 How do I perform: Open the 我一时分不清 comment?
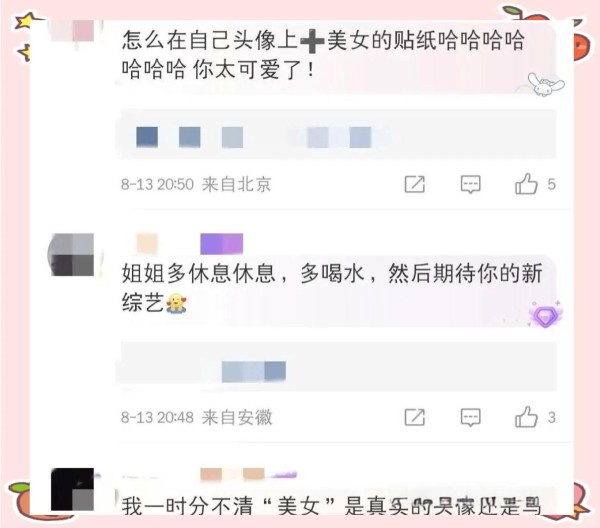pos(331,505)
